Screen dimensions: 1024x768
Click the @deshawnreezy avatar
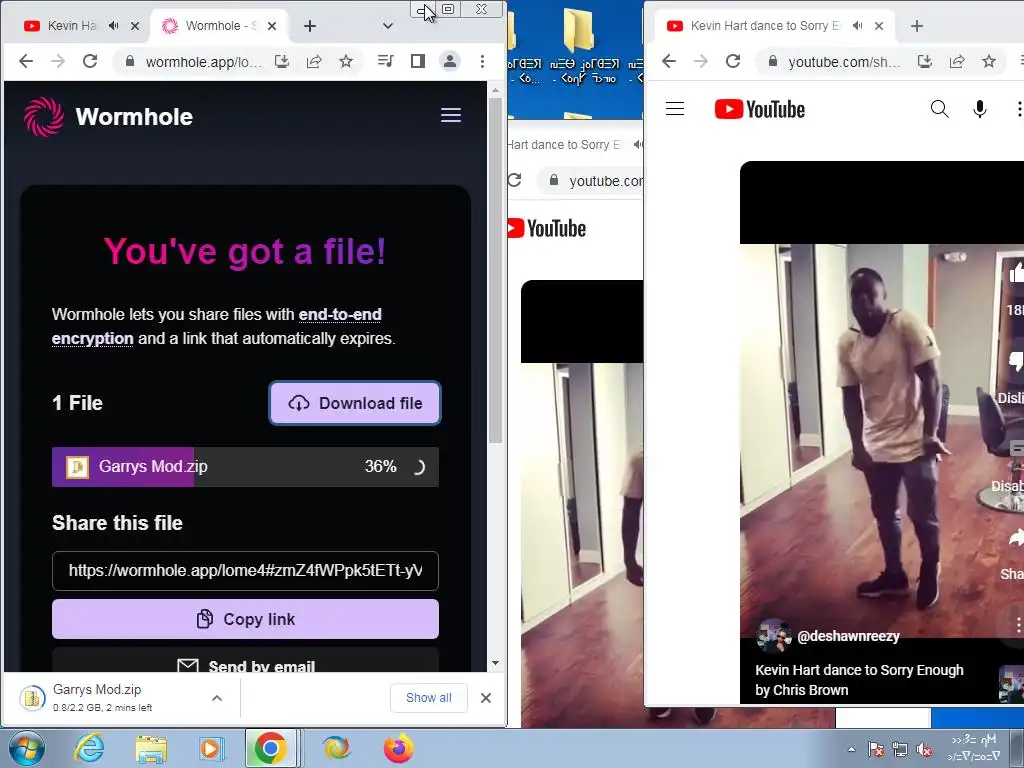pyautogui.click(x=774, y=635)
